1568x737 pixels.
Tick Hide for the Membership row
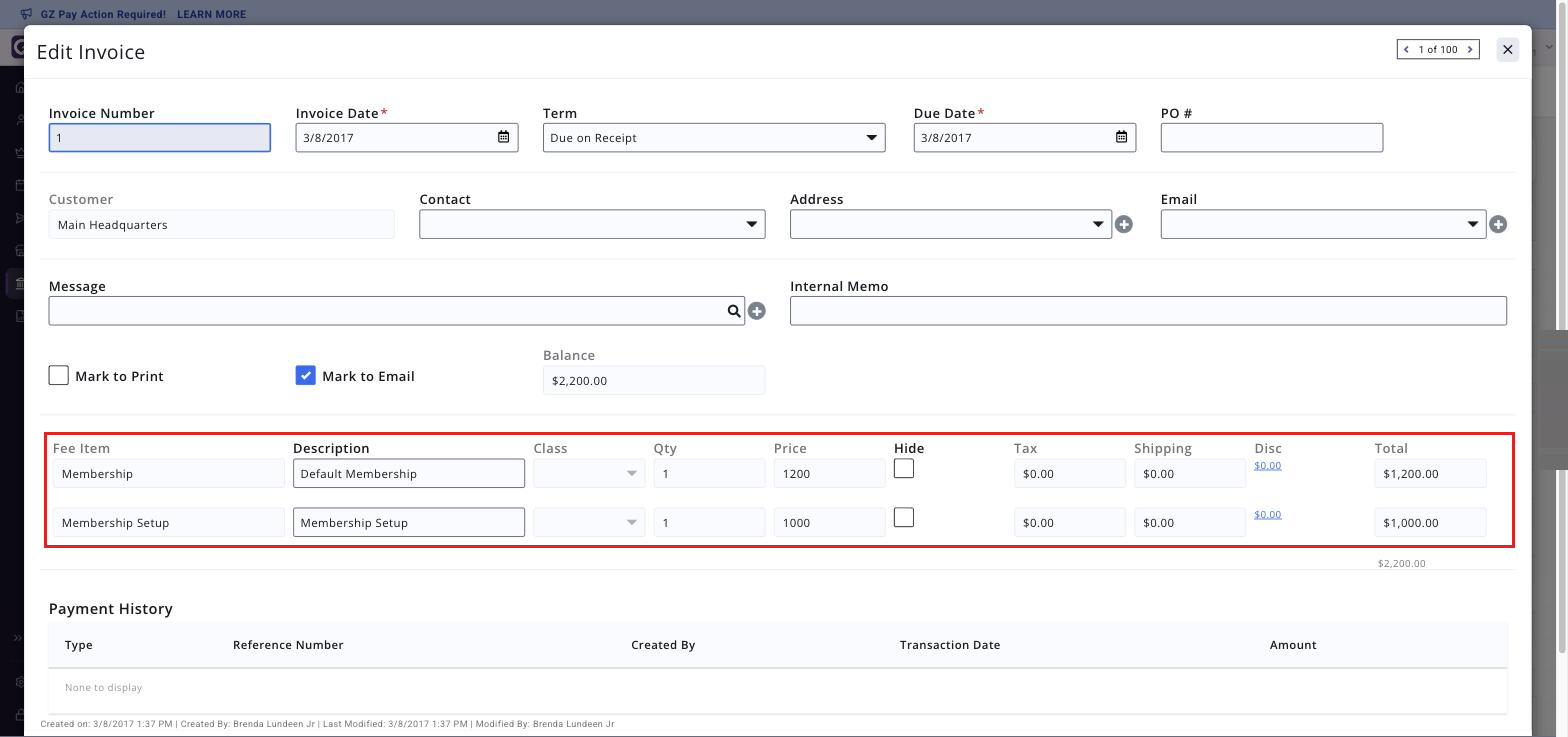pos(904,468)
